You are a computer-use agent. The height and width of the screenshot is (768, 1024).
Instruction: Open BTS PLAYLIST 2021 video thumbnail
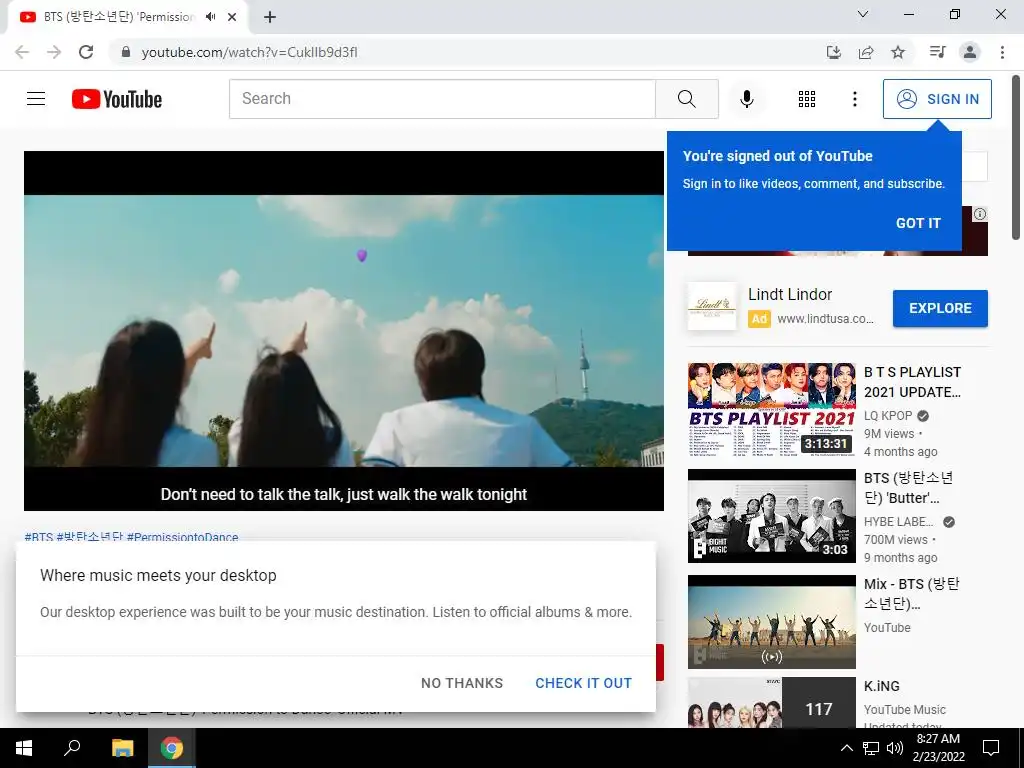point(771,409)
